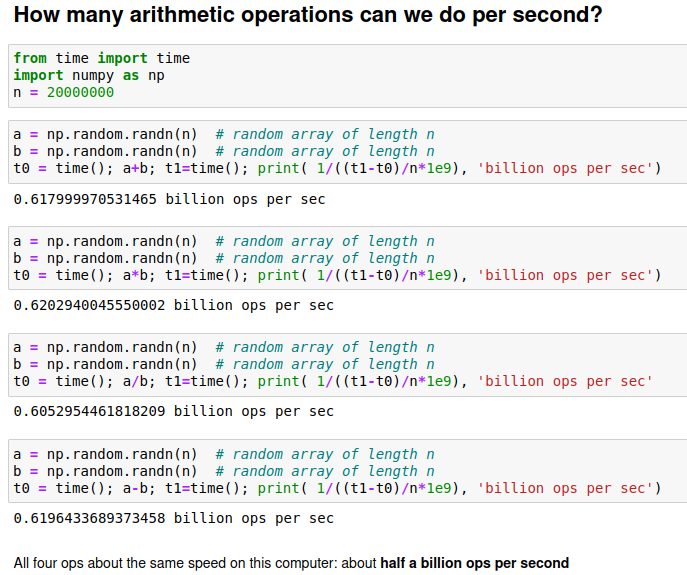The height and width of the screenshot is (575, 687).
Task: Click the heading about arithmetic operations per second
Action: pos(308,16)
